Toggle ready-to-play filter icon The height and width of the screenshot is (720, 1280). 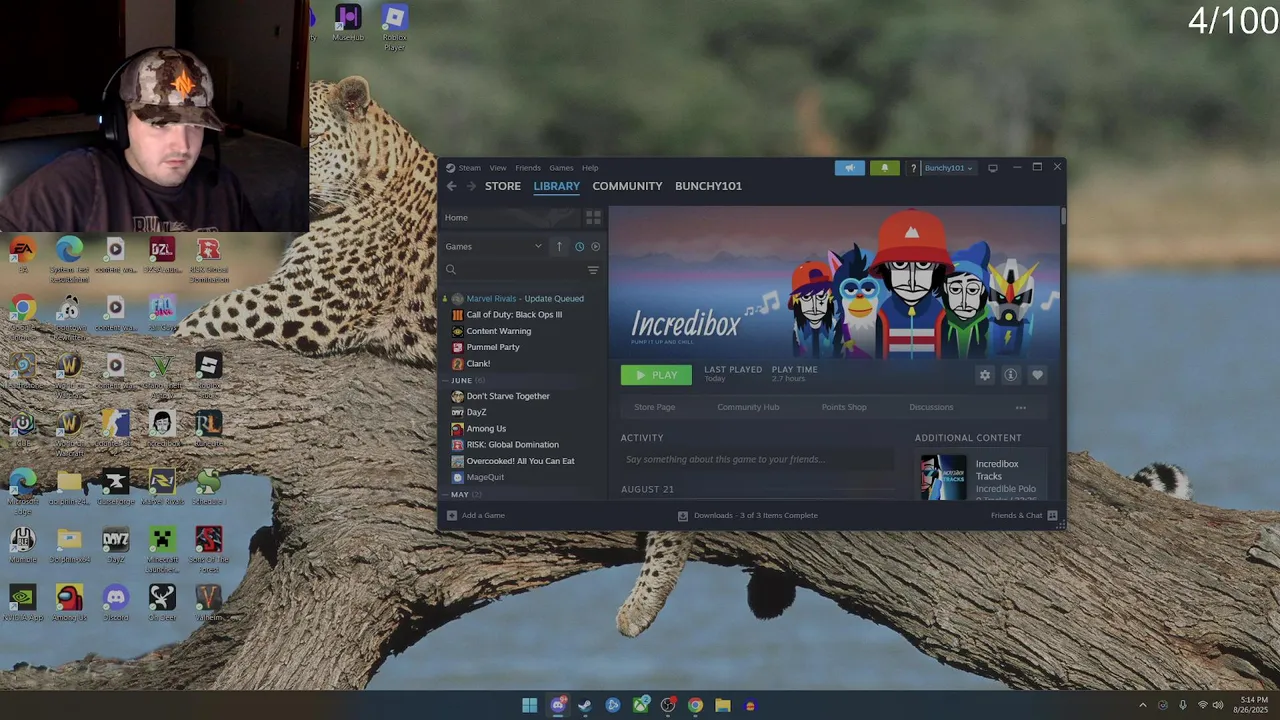pyautogui.click(x=595, y=246)
